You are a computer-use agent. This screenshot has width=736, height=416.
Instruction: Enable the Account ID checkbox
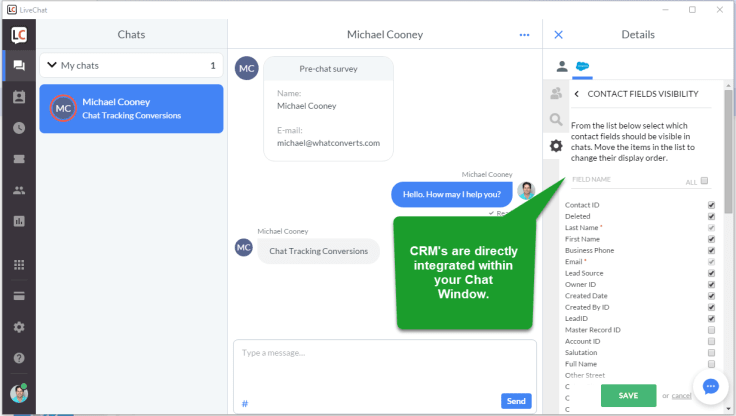[x=711, y=341]
